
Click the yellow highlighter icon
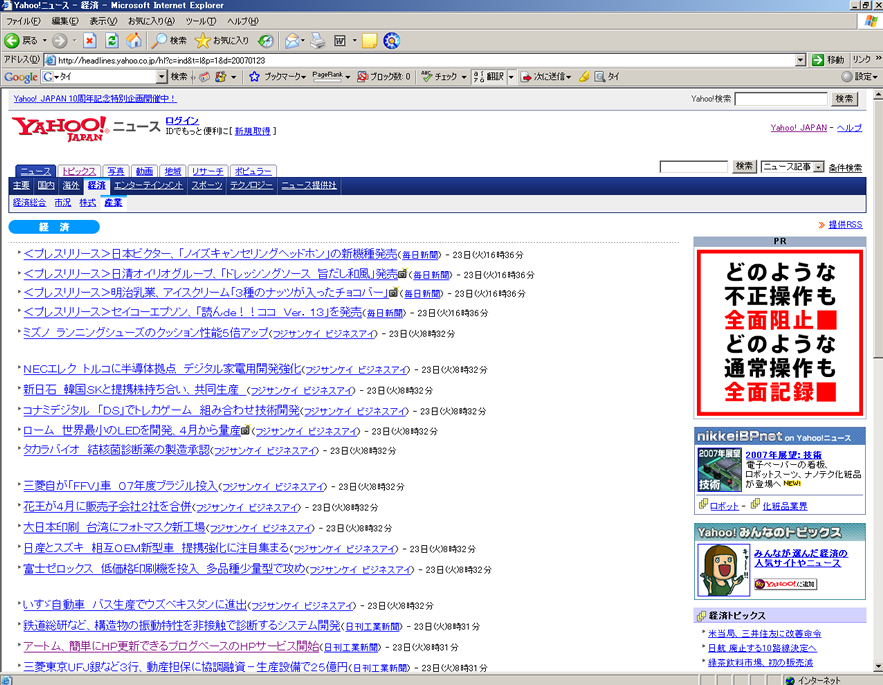(585, 77)
